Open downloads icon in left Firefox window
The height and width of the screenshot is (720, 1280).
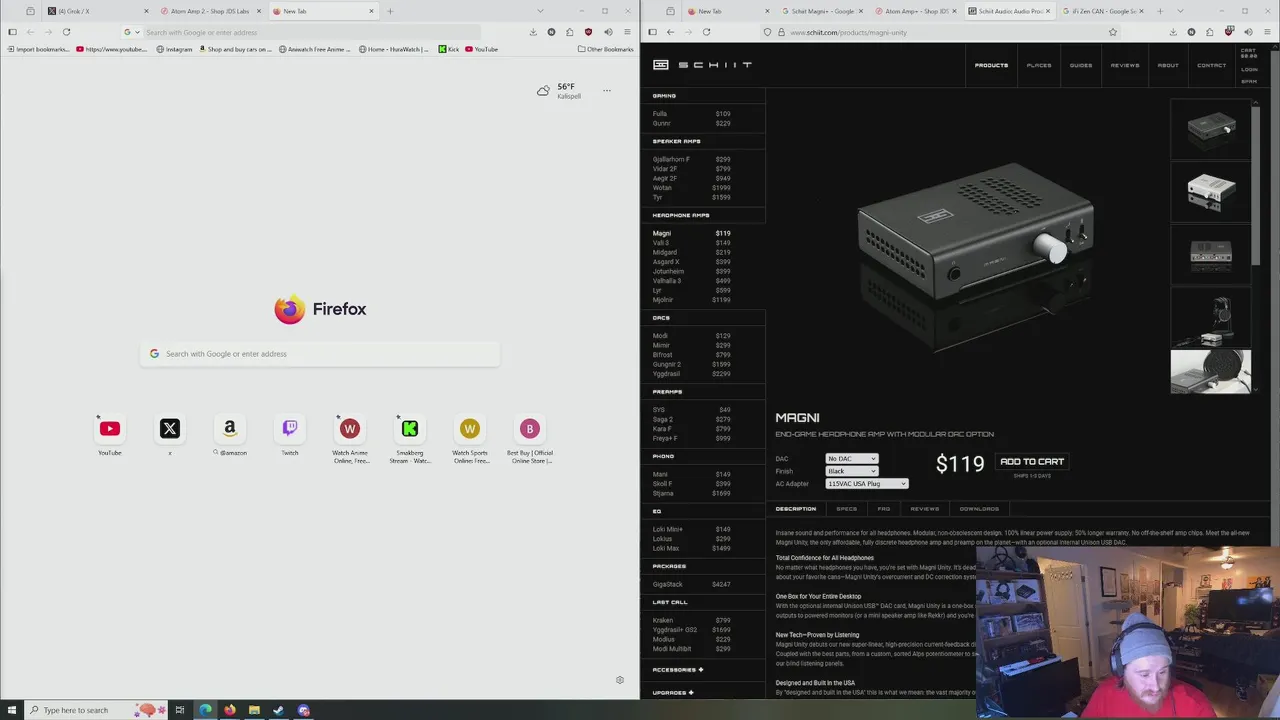(x=533, y=32)
